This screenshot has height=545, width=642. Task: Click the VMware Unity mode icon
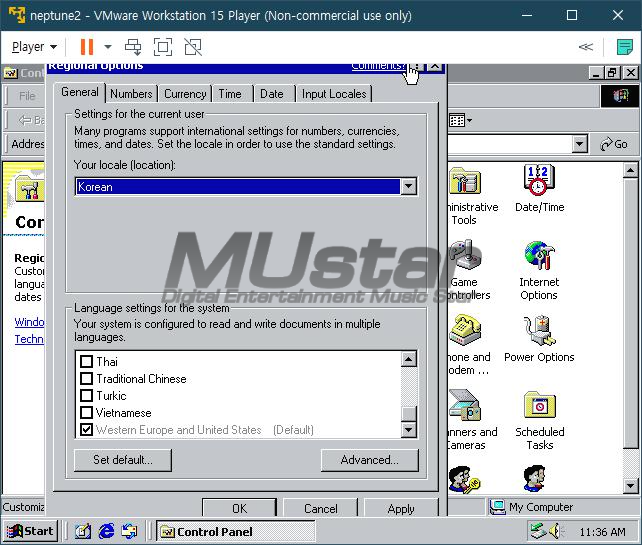coord(193,47)
